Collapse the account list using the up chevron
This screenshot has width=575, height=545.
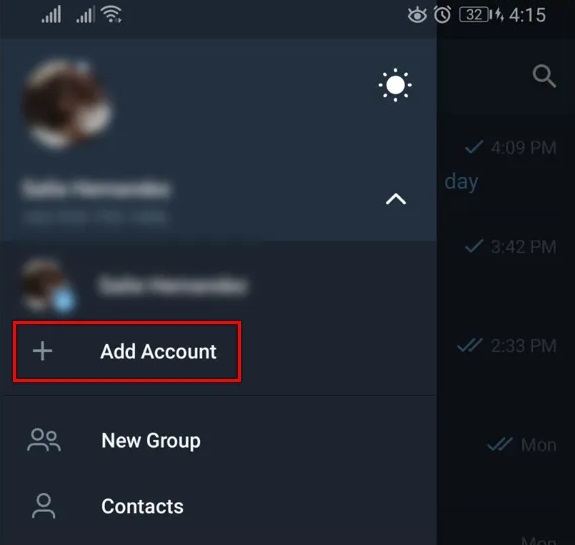click(396, 199)
